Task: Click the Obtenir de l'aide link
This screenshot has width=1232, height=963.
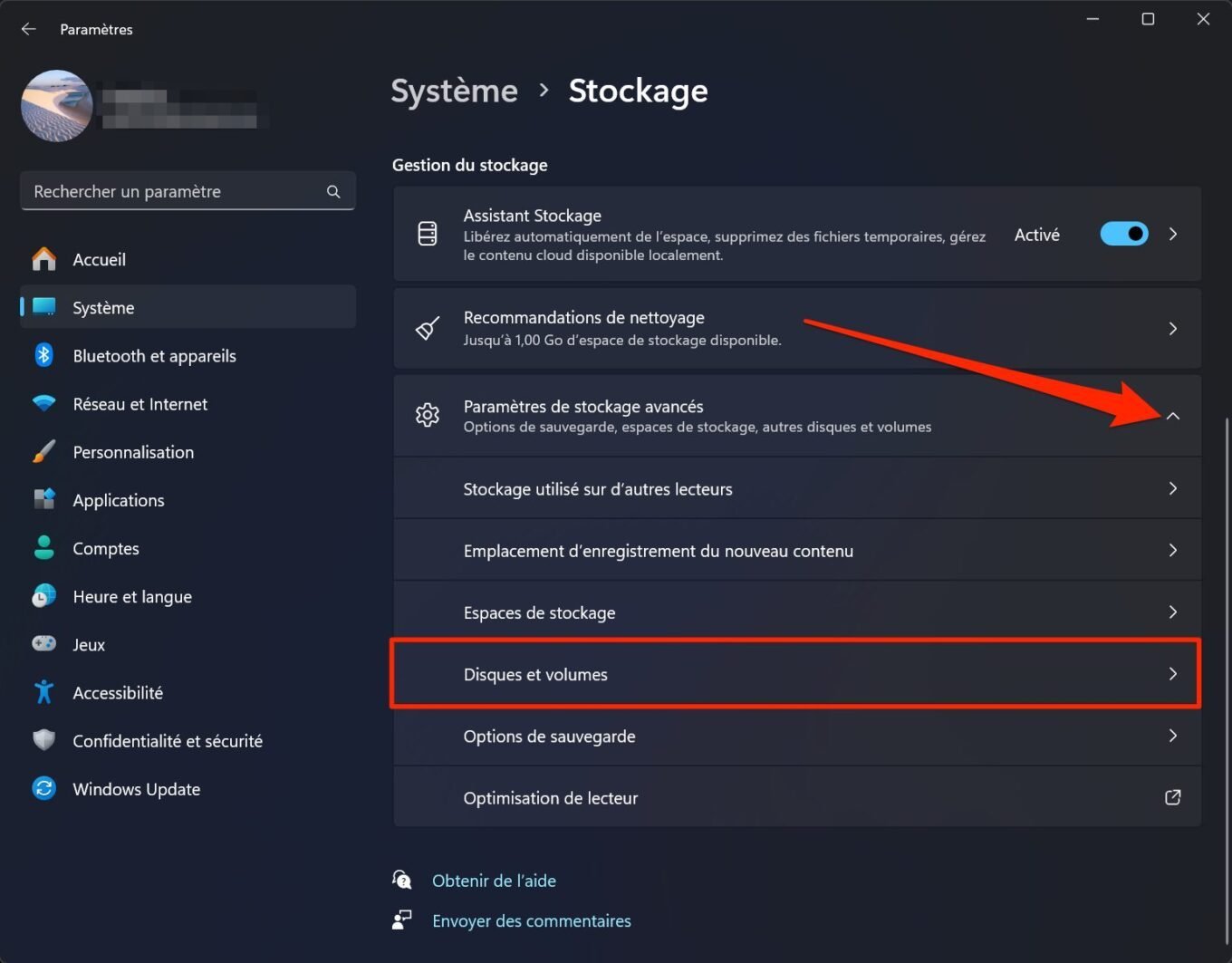Action: [x=494, y=881]
